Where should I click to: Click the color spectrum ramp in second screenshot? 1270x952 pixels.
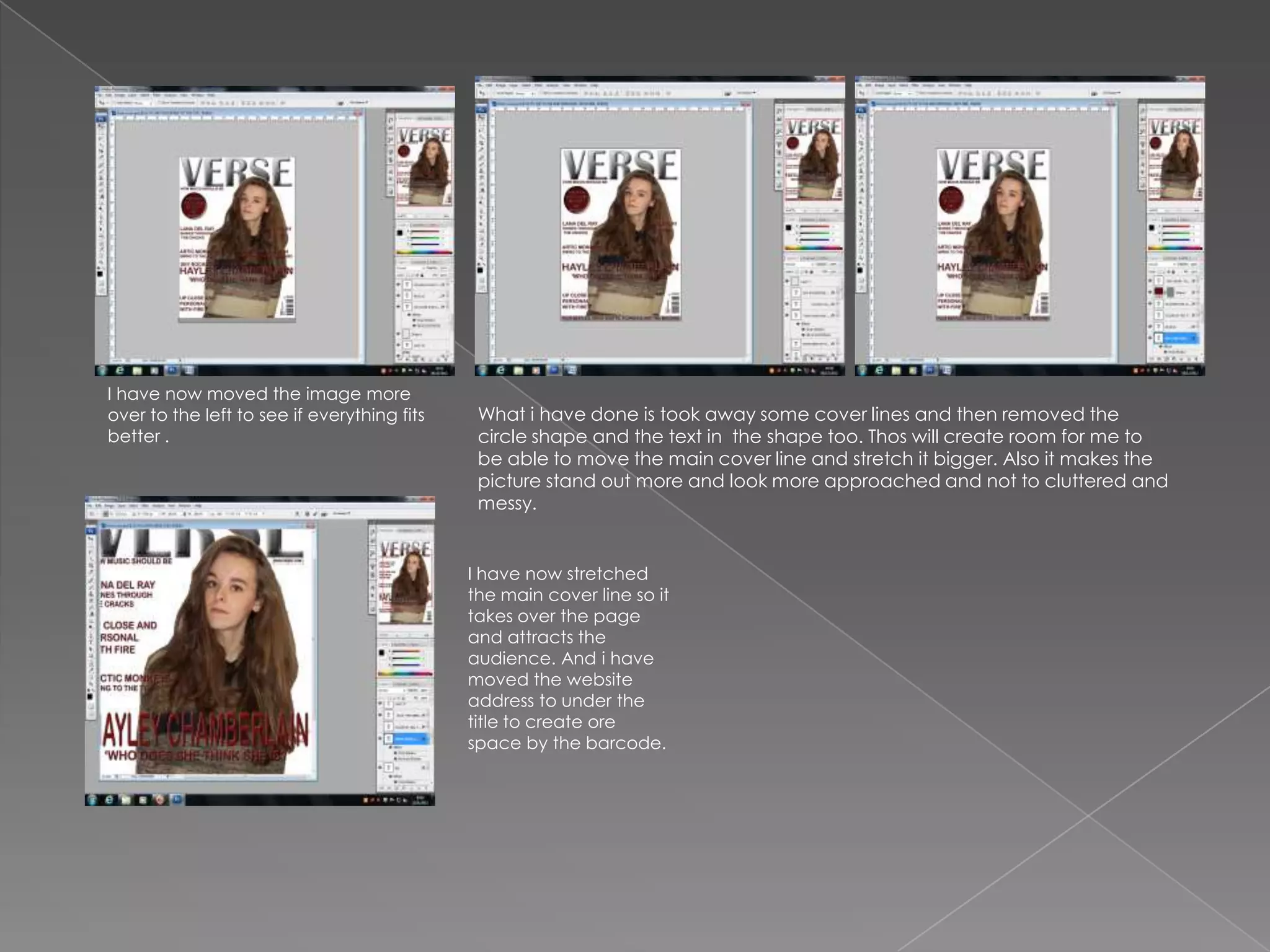(814, 248)
